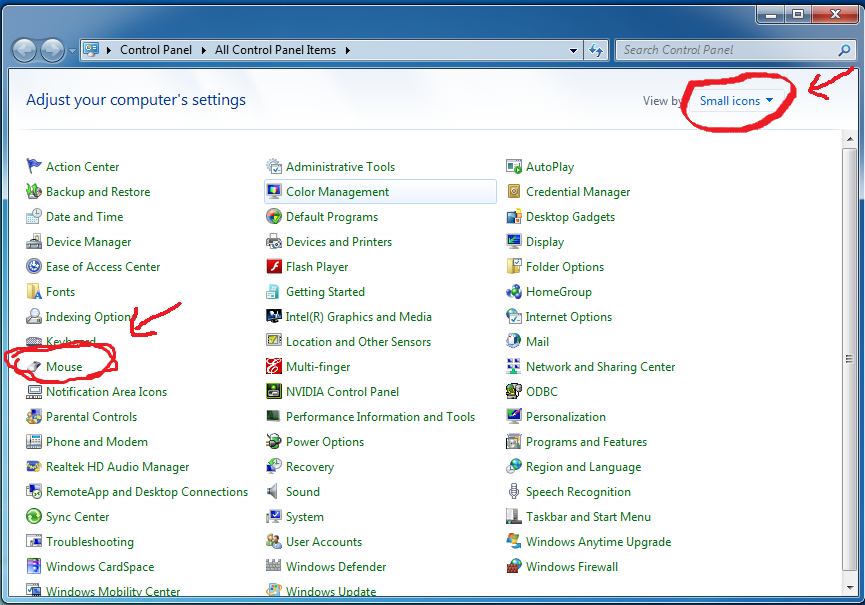Screen dimensions: 865x605
Task: Open the System link
Action: (x=305, y=517)
